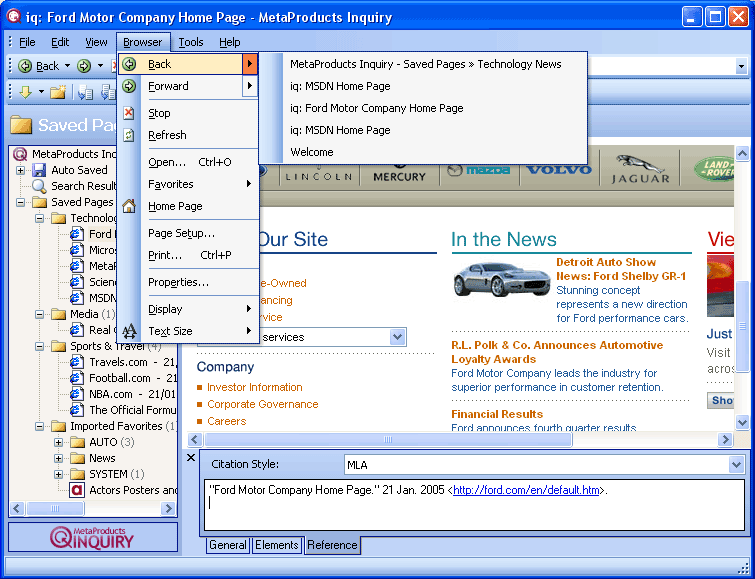
Task: Open the toolbar Forward history dropdown arrow
Action: [100, 66]
